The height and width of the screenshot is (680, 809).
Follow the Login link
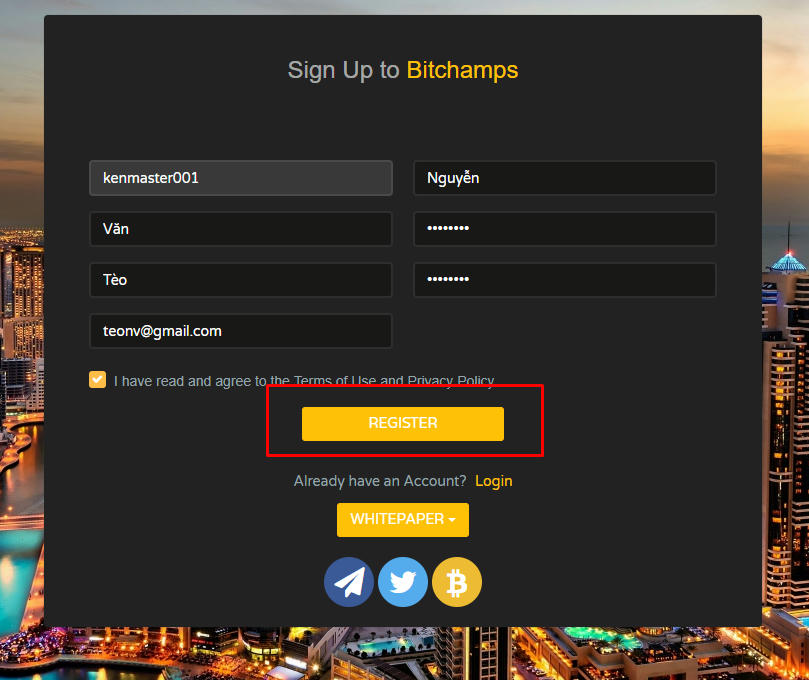point(494,481)
